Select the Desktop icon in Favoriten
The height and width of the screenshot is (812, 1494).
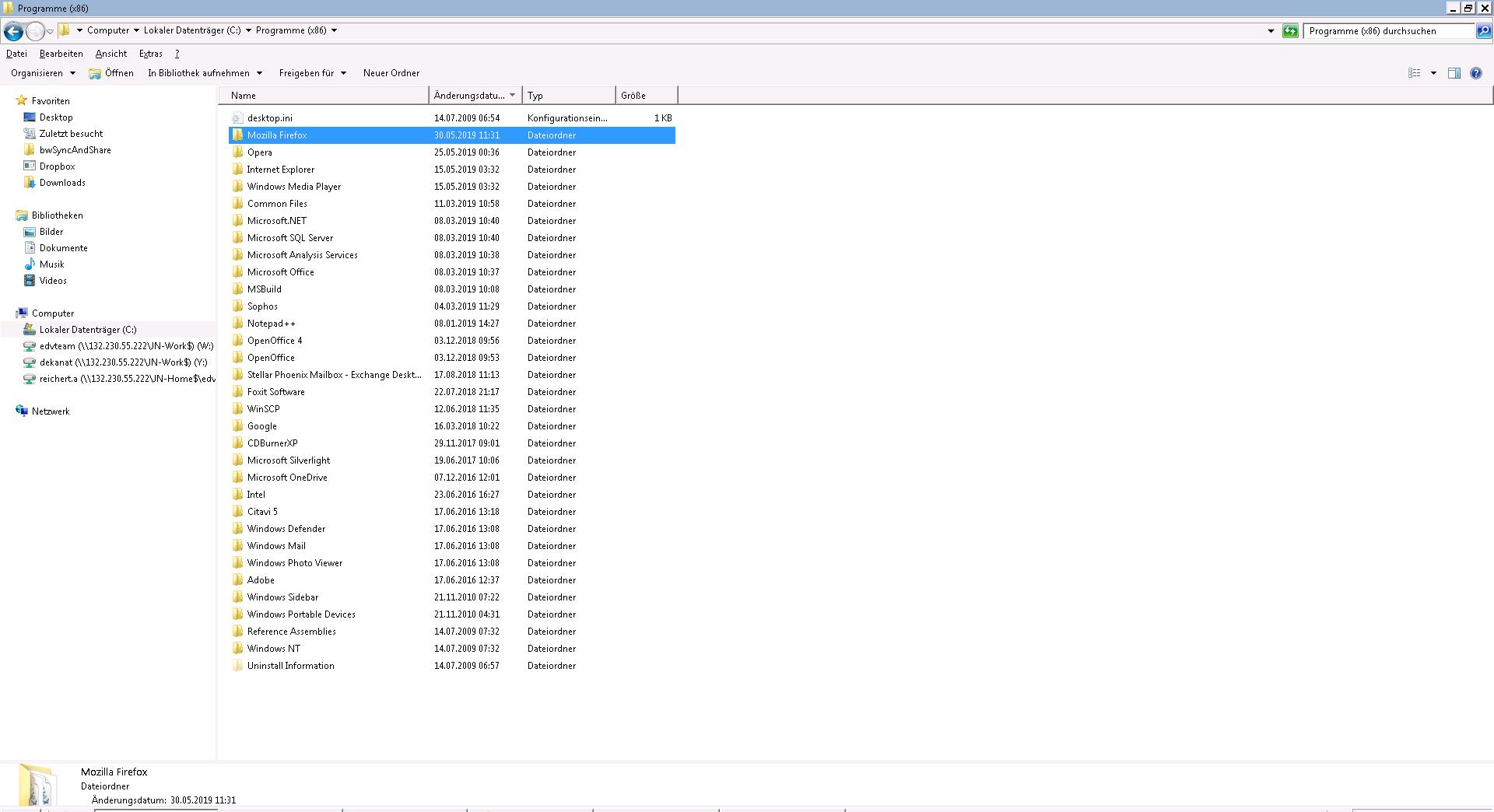(x=30, y=117)
